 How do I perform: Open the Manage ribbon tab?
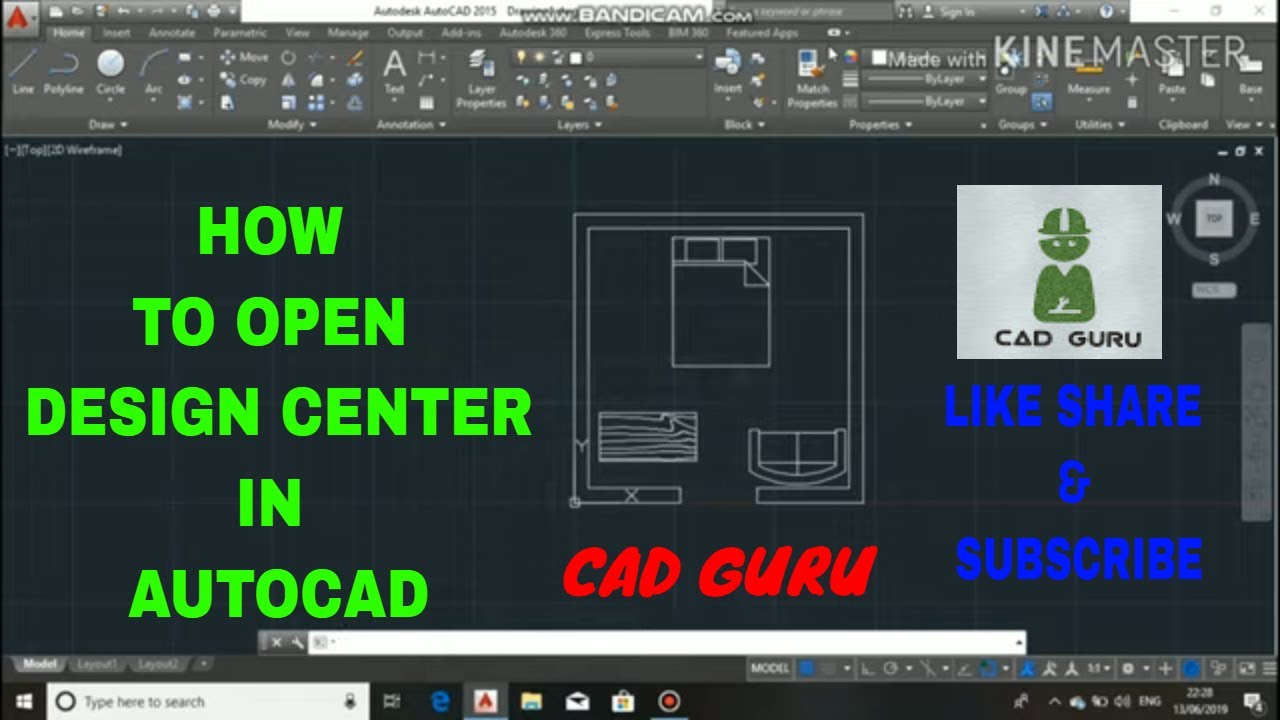[x=348, y=32]
